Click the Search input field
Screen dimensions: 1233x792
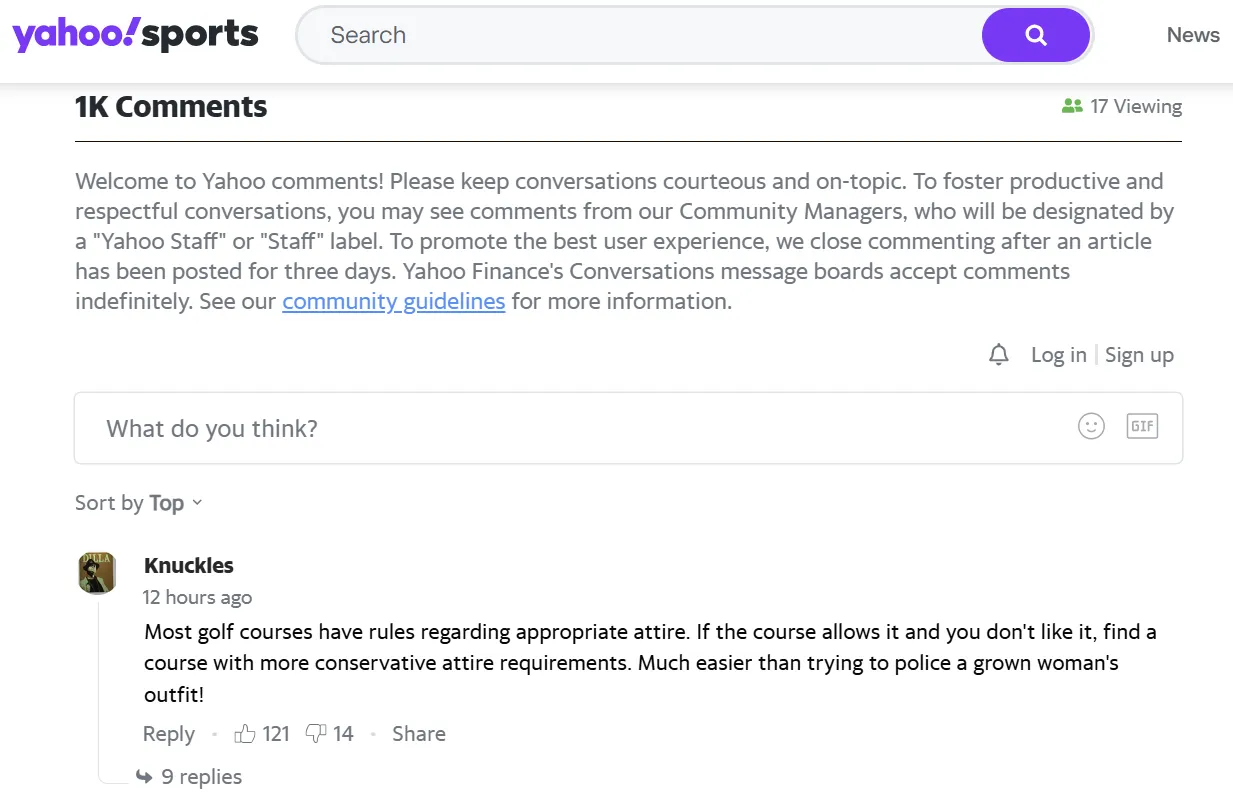coord(640,36)
